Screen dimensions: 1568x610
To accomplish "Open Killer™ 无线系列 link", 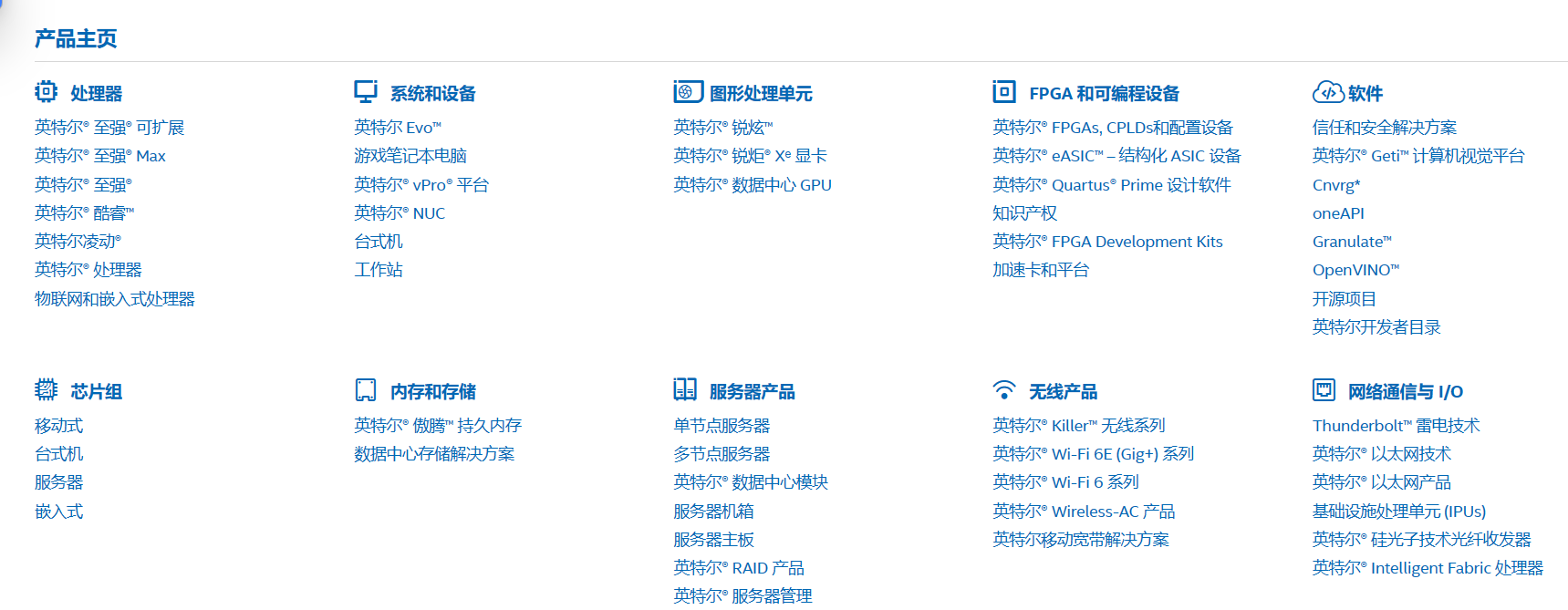I will point(1079,426).
